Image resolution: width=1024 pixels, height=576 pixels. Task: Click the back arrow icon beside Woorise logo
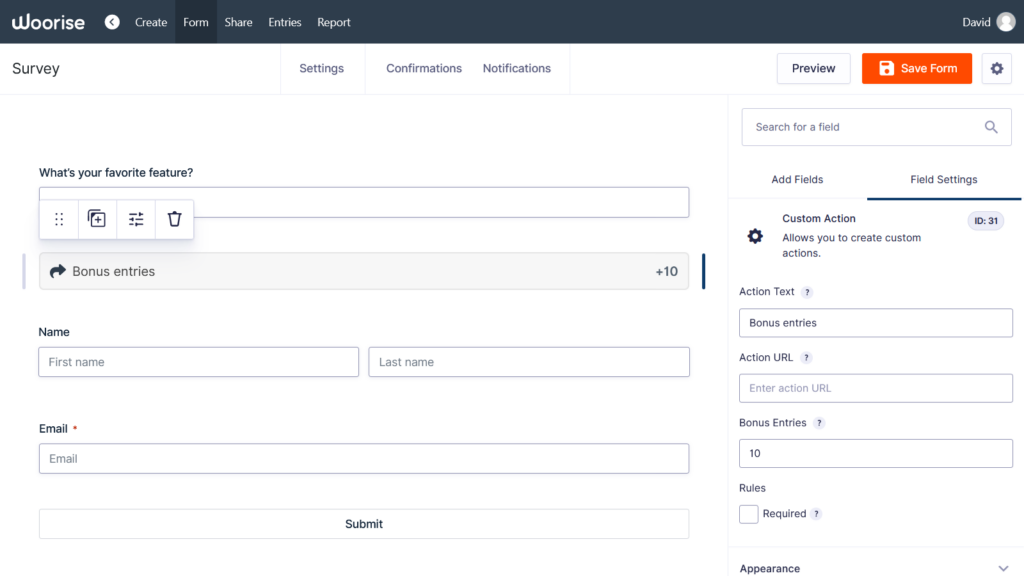(112, 22)
